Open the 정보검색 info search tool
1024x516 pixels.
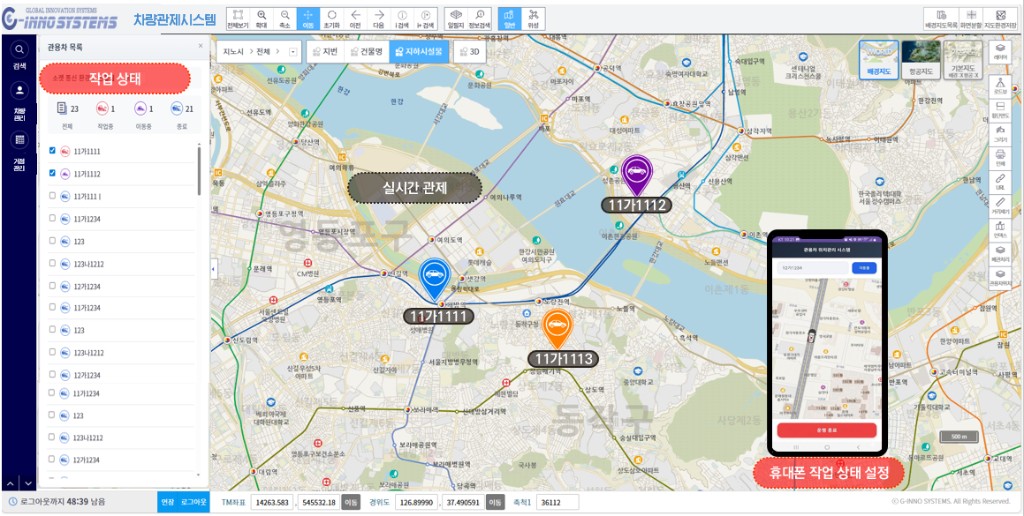pos(480,19)
